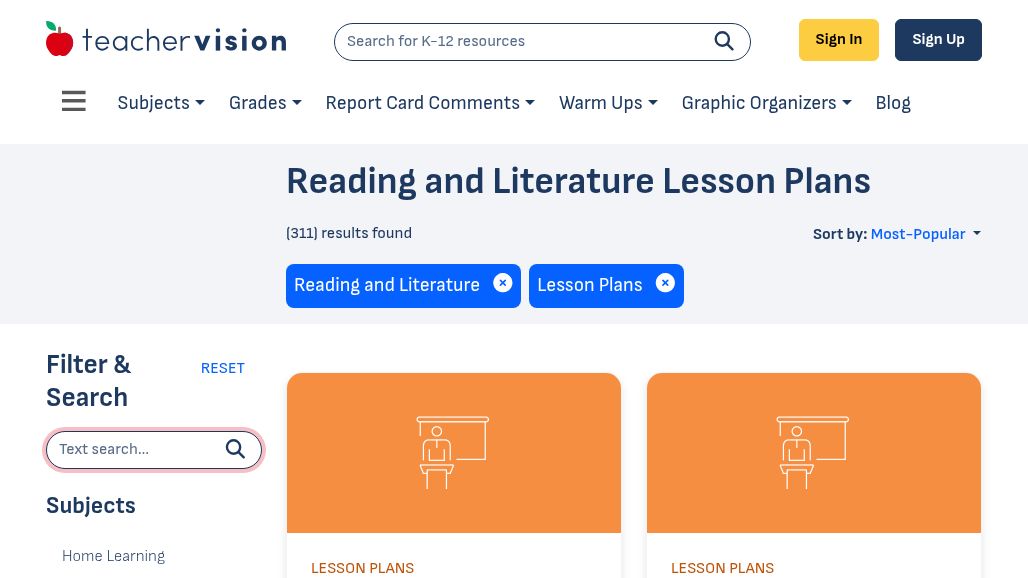Select the Home Learning subject filter
The width and height of the screenshot is (1028, 578).
coord(113,556)
